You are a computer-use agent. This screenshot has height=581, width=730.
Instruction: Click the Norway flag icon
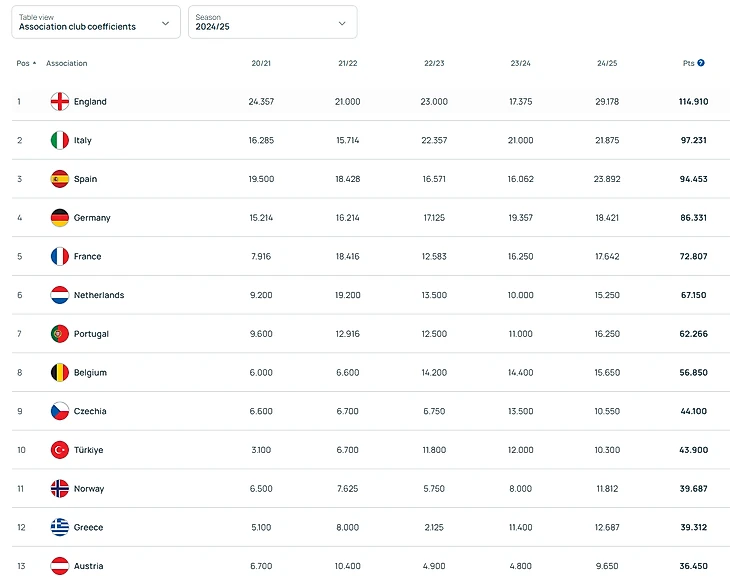pos(60,489)
